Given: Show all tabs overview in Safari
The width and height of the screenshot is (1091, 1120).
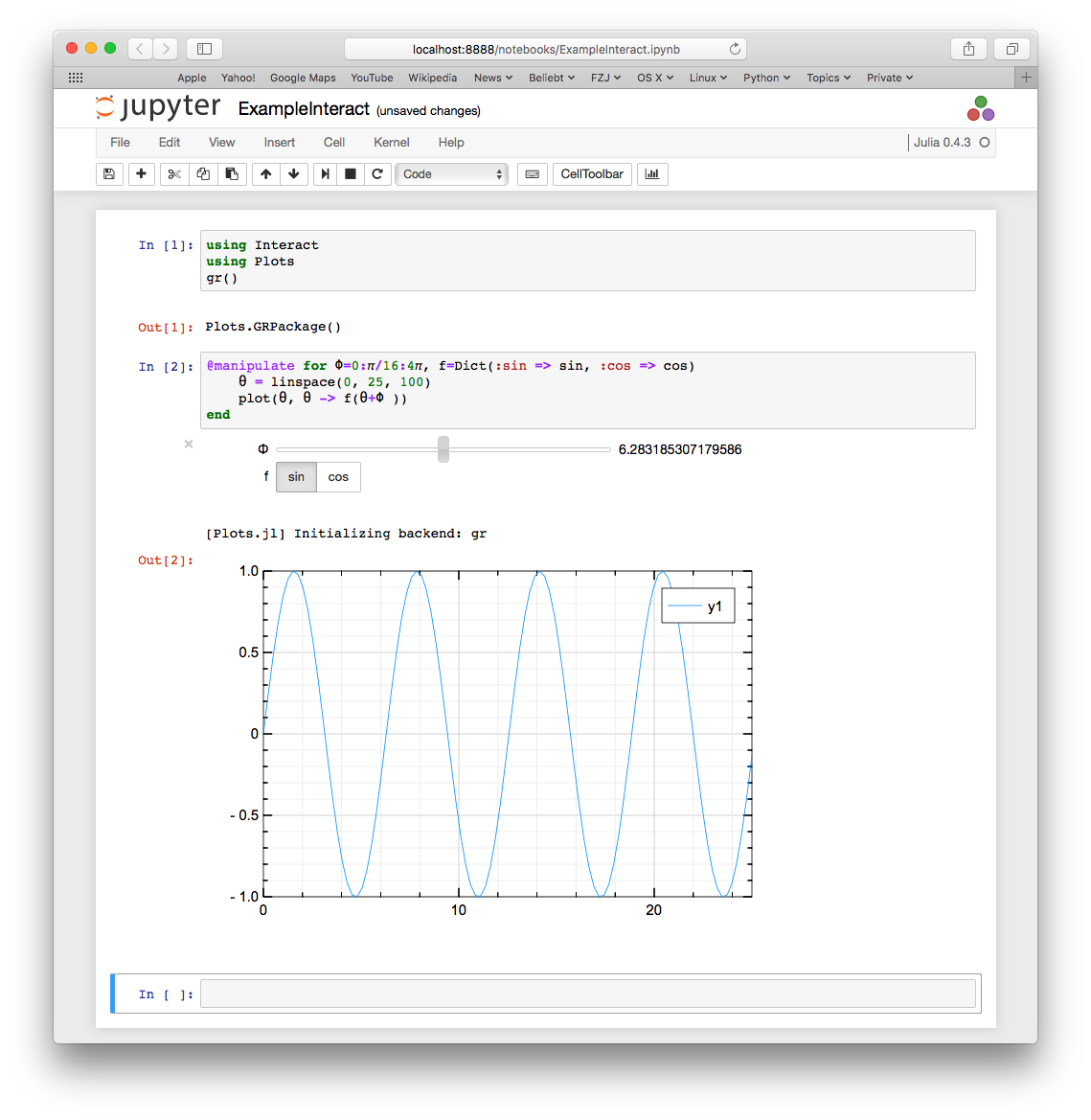Looking at the screenshot, I should 1011,49.
